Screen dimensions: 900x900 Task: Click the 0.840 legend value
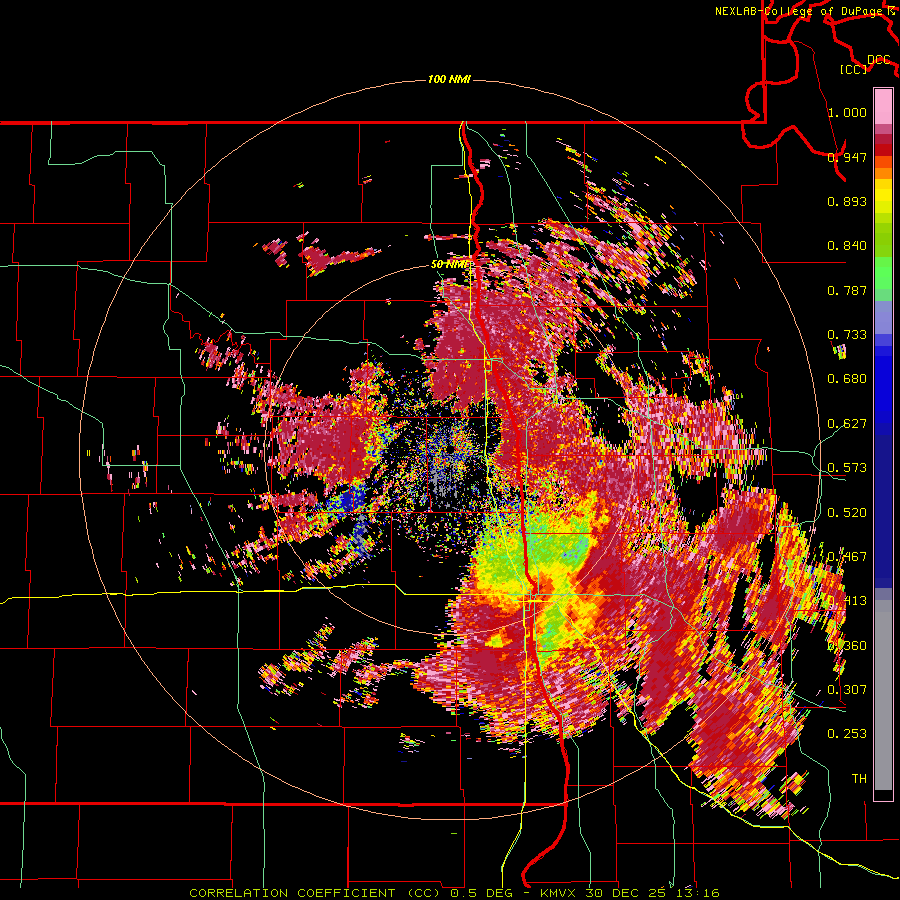847,245
